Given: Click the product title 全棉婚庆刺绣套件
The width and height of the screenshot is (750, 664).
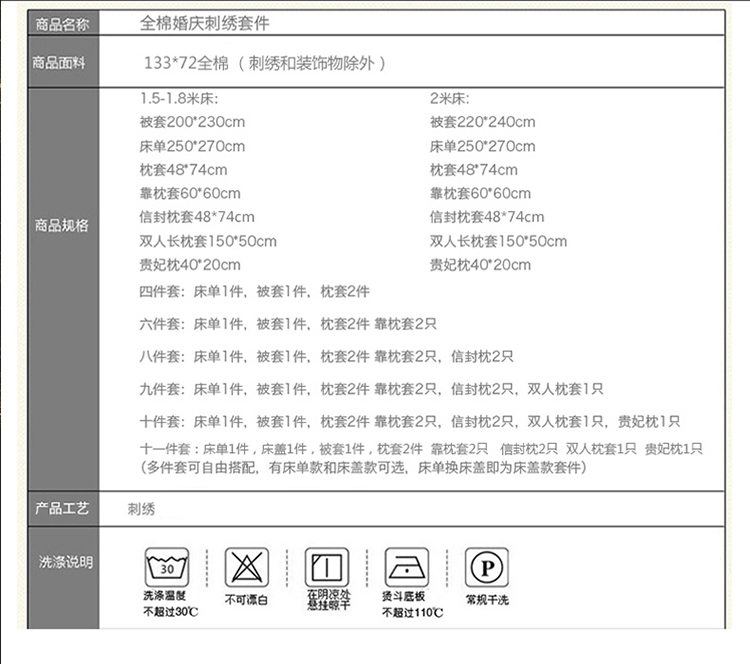Looking at the screenshot, I should coord(205,22).
